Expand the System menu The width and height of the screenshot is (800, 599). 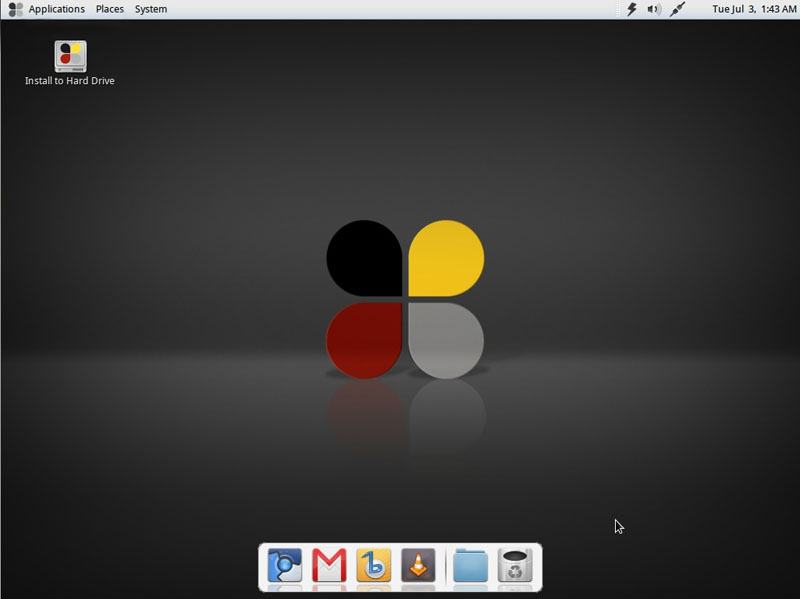151,9
